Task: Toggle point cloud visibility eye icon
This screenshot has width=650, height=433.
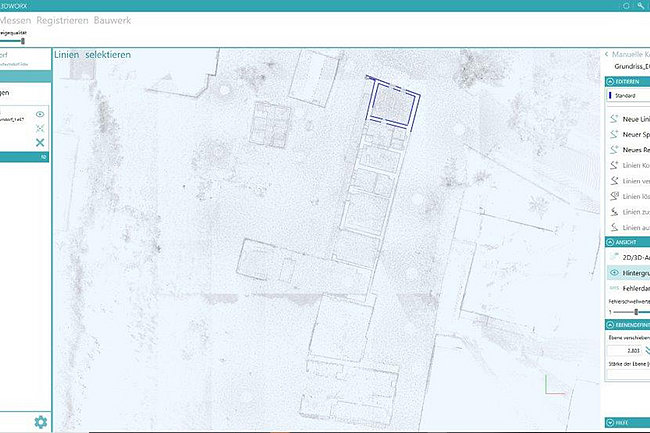Action: [41, 115]
